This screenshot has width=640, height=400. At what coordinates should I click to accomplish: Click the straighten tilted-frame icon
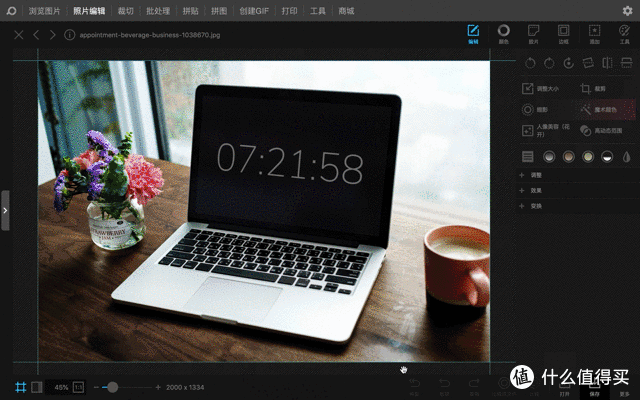[588, 63]
